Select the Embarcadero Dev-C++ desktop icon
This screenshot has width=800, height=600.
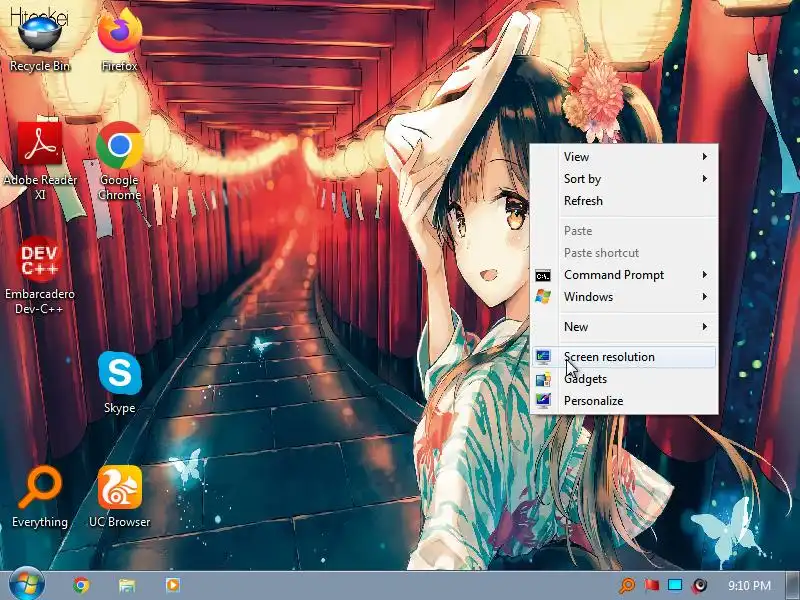point(40,274)
